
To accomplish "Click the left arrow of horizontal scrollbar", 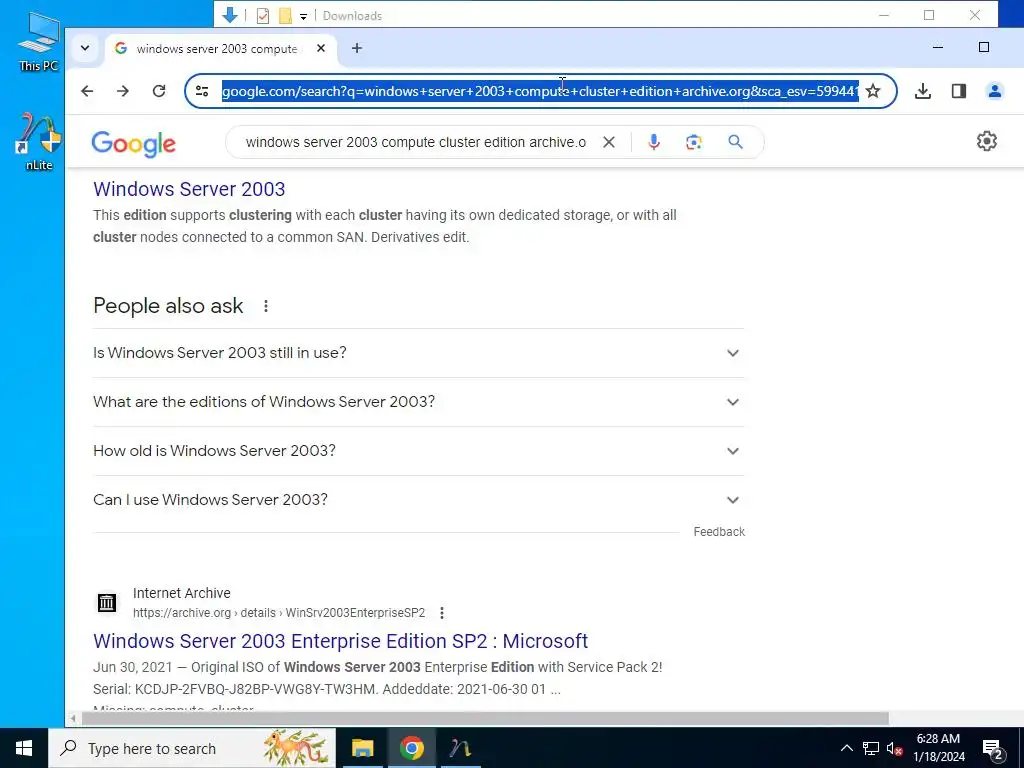I will [x=73, y=718].
